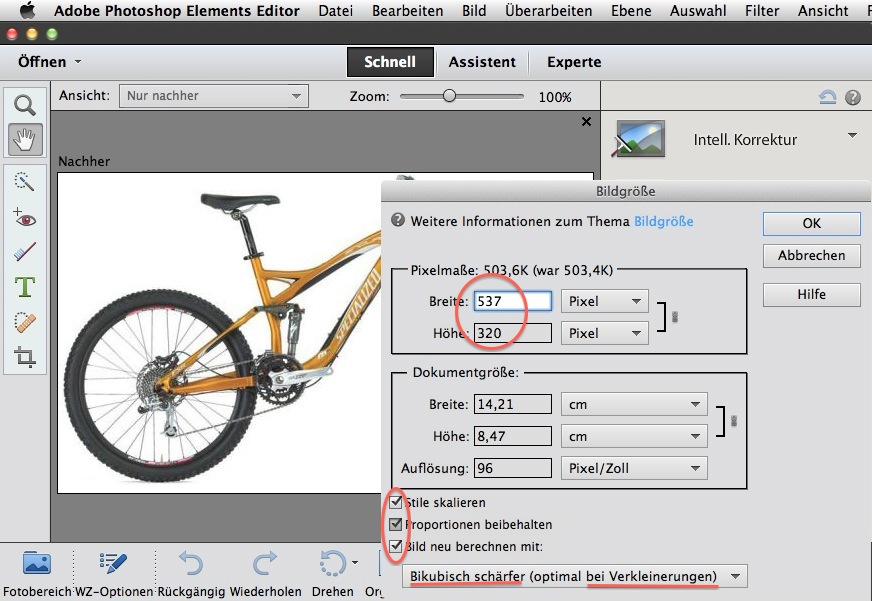Click the Öffnen button
This screenshot has width=872, height=601.
pos(42,62)
